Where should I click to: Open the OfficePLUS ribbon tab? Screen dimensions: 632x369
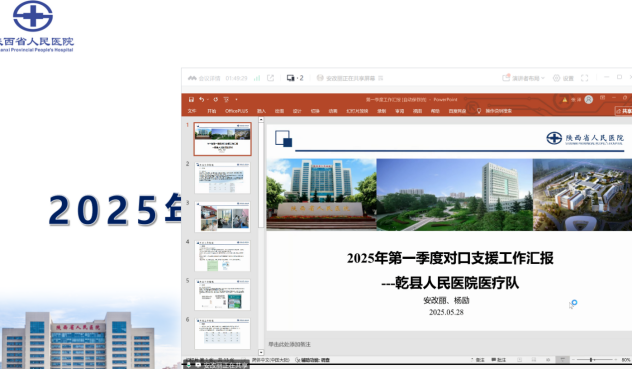[237, 111]
